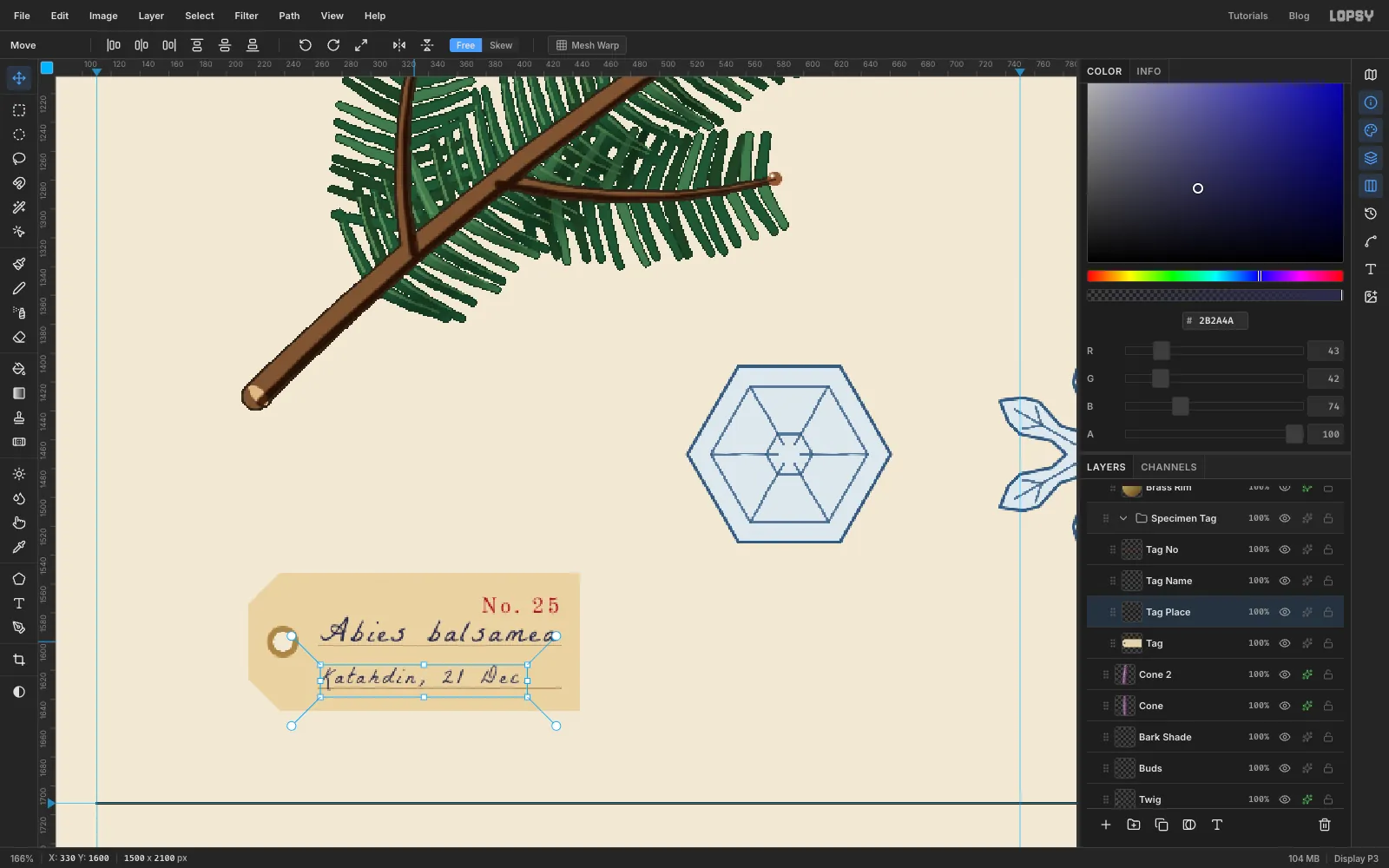
Task: Select the Text tool in left toolbar
Action: point(18,603)
